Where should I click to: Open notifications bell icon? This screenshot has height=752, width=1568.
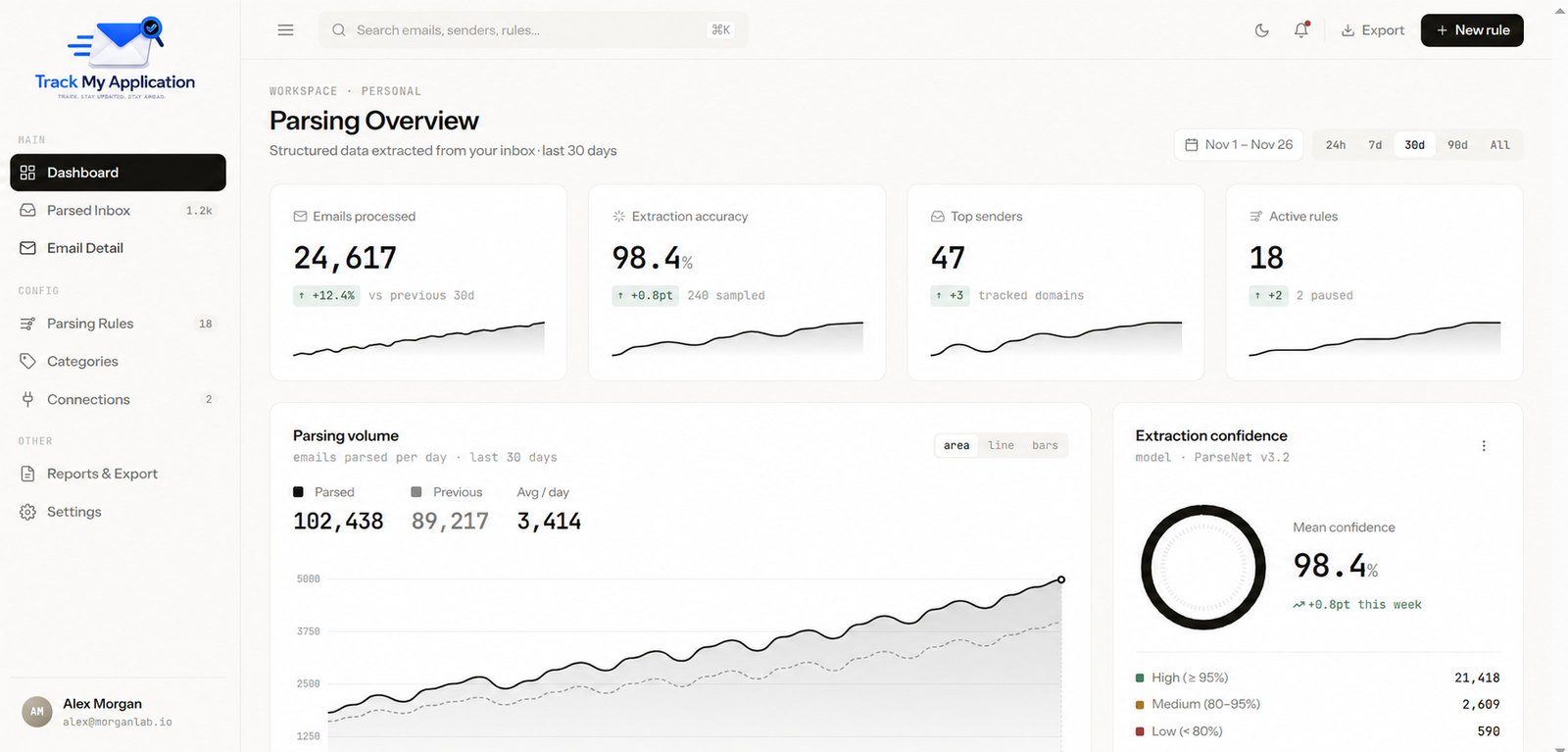(x=1301, y=30)
